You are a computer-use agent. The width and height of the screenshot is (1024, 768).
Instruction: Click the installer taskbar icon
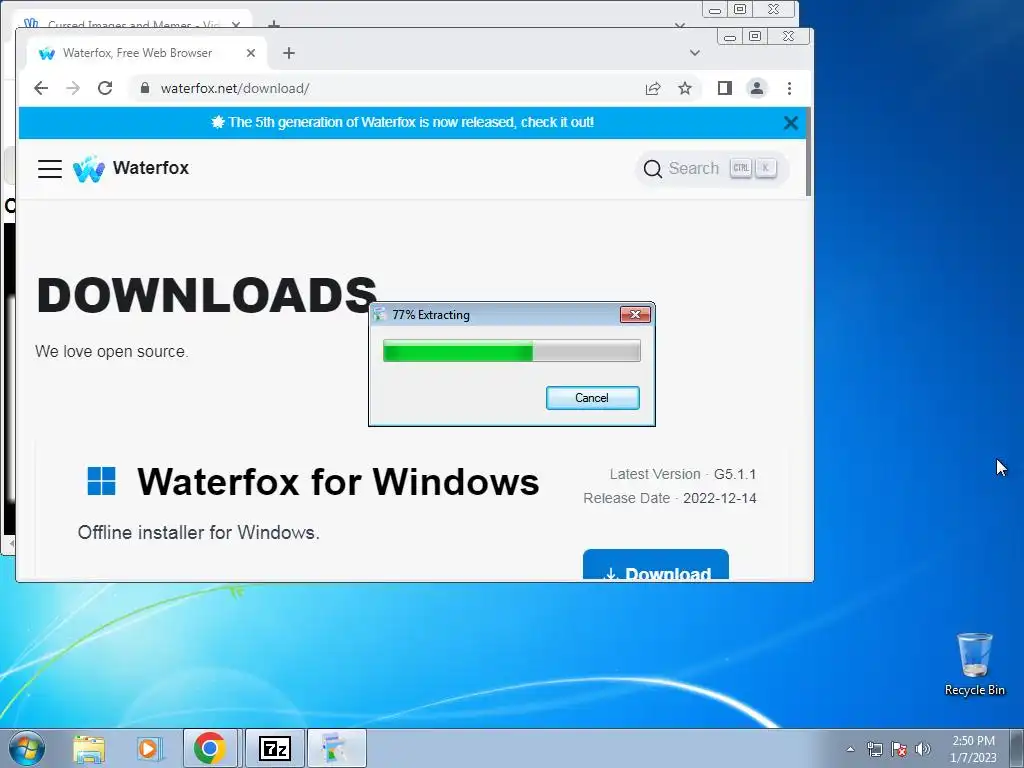(336, 748)
